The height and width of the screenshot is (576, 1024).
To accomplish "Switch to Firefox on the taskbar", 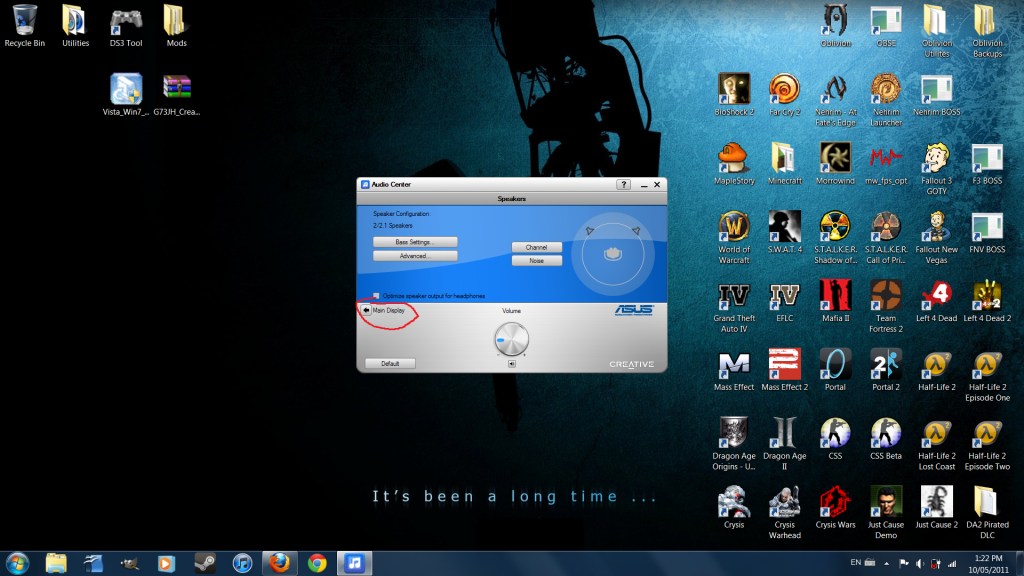I will click(x=280, y=563).
